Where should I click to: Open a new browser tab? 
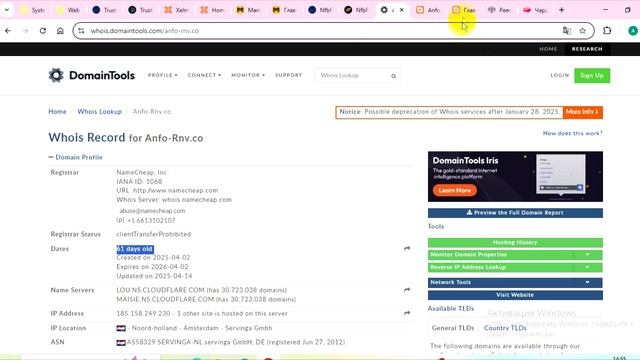(562, 10)
